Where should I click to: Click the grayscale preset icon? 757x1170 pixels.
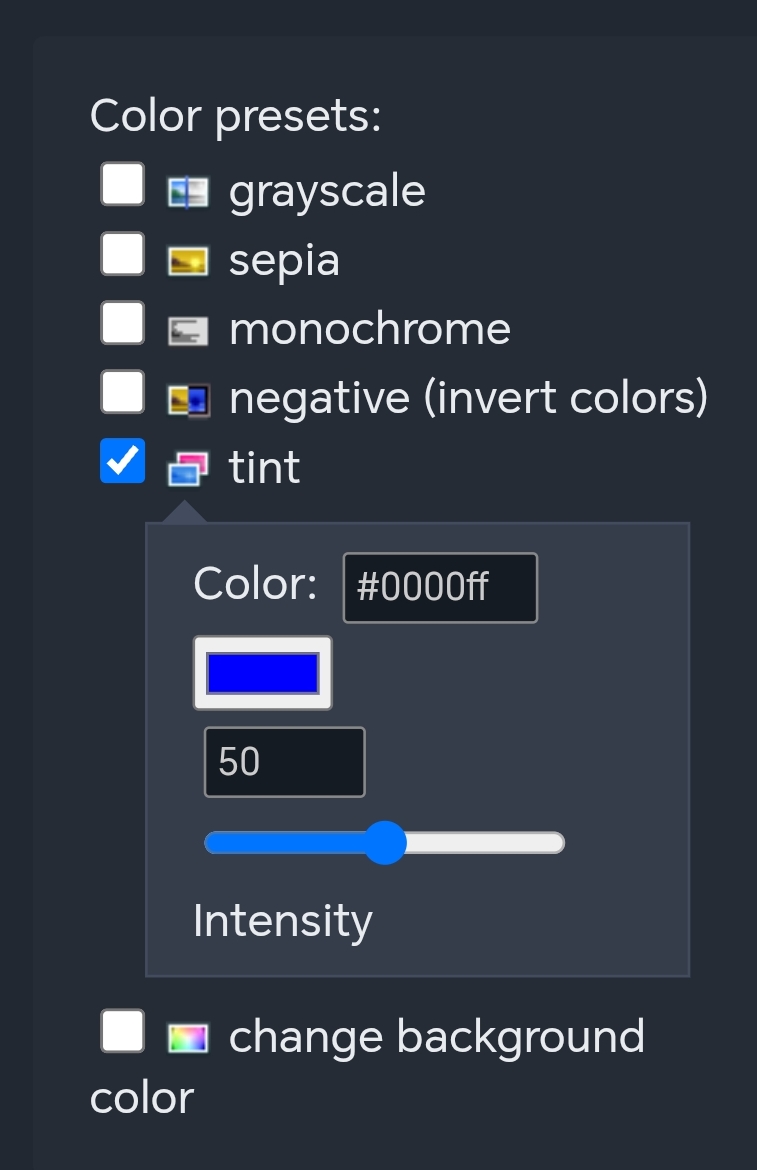[x=188, y=191]
